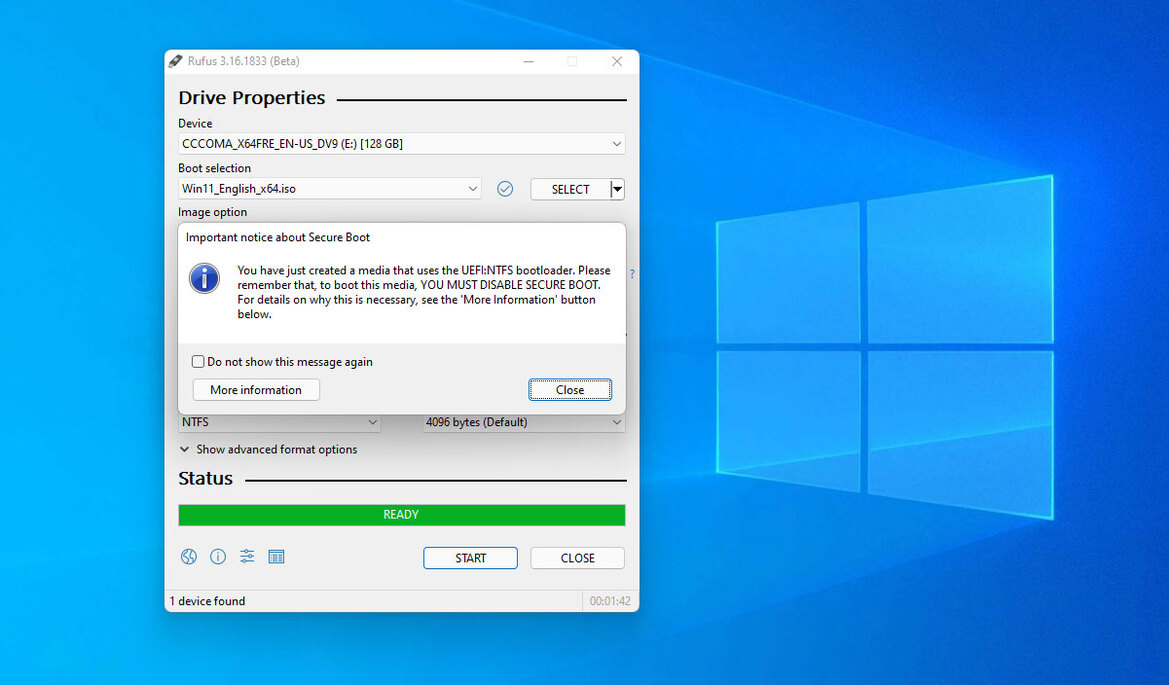Click the ISO checksum checkmark icon
Image resolution: width=1169 pixels, height=685 pixels.
pos(505,189)
